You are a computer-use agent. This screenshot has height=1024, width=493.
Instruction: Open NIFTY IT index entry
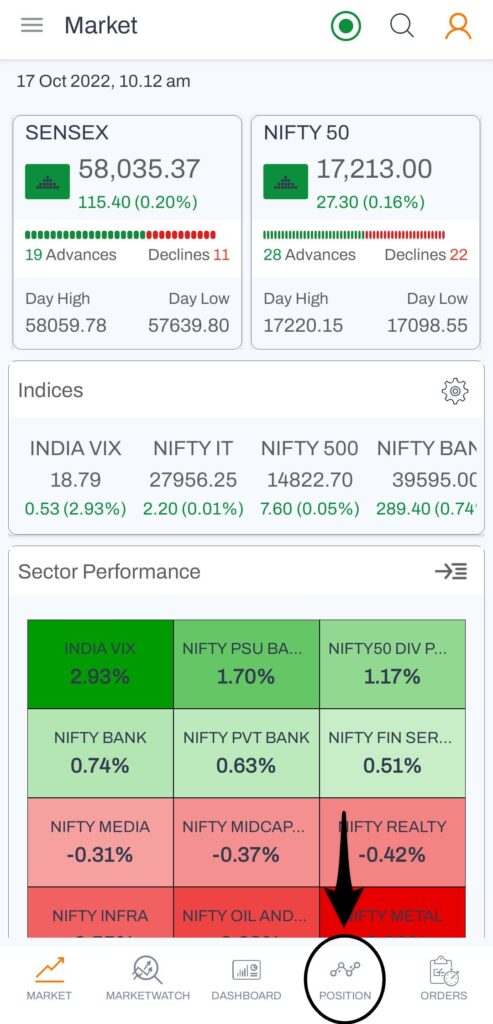[x=193, y=479]
